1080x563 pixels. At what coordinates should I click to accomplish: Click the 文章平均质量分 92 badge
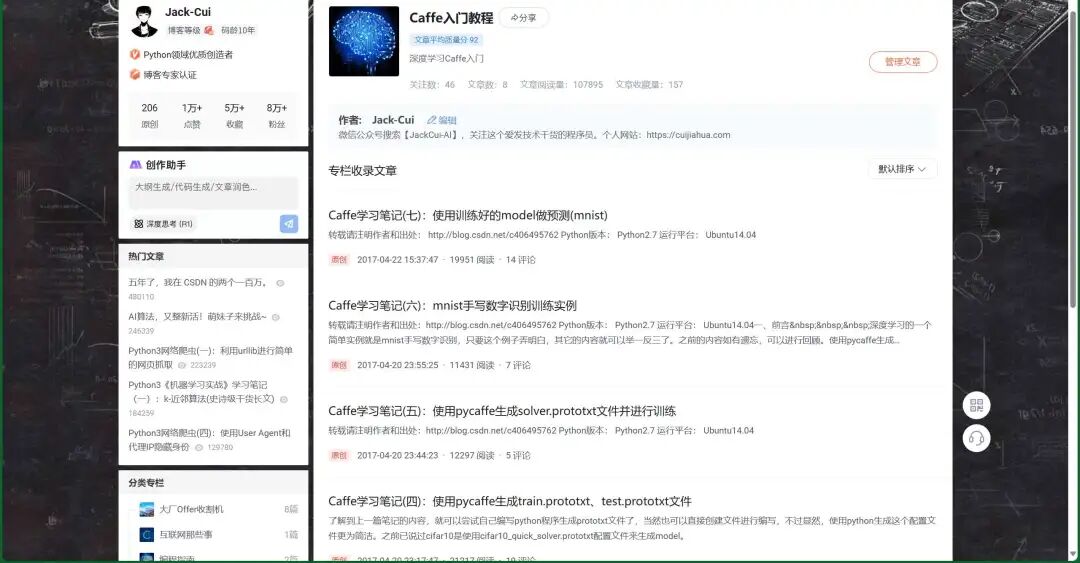(446, 40)
